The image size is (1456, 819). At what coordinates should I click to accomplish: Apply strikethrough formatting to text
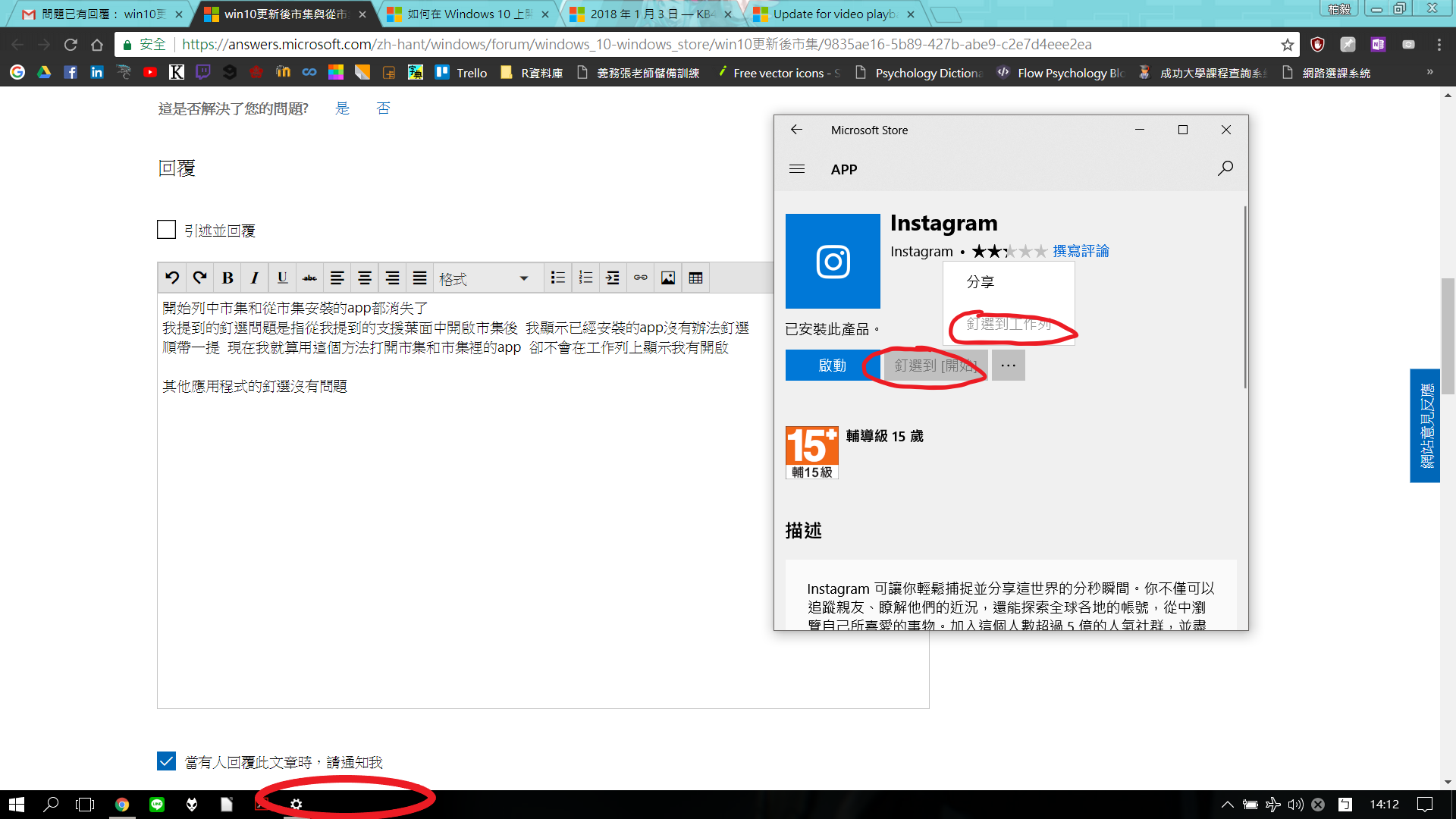pos(309,278)
